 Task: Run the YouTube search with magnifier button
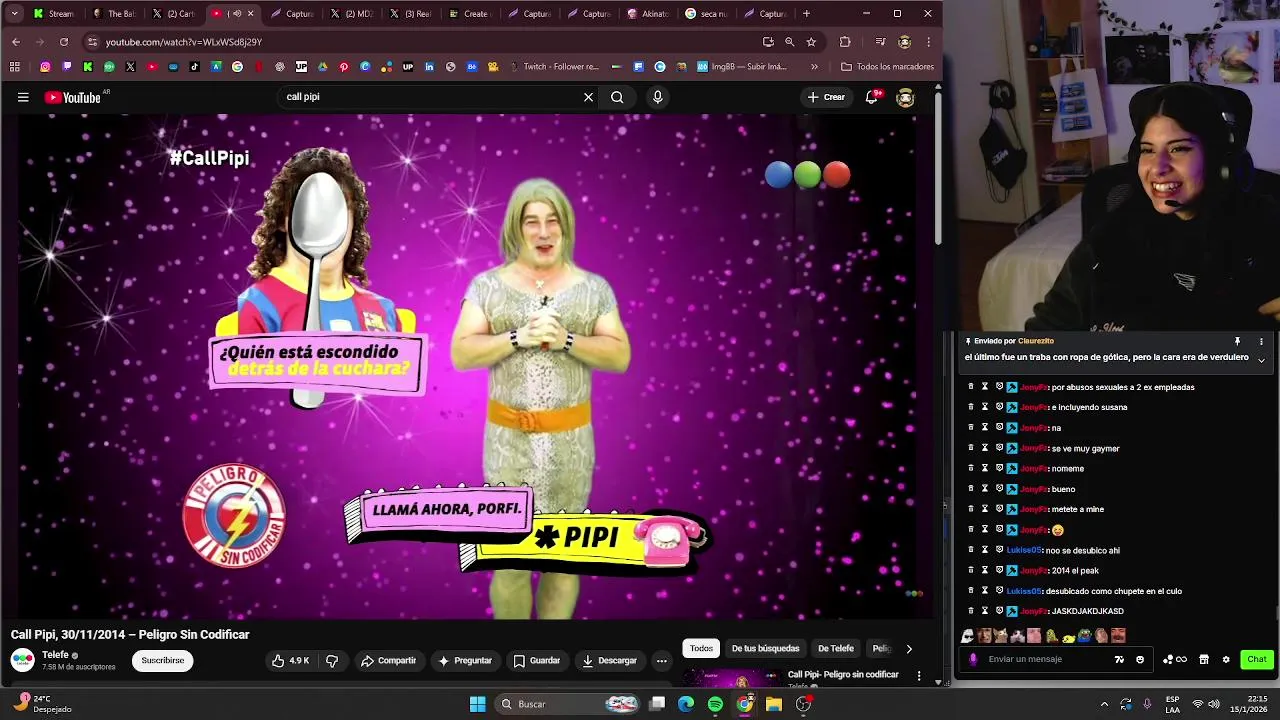pos(617,97)
